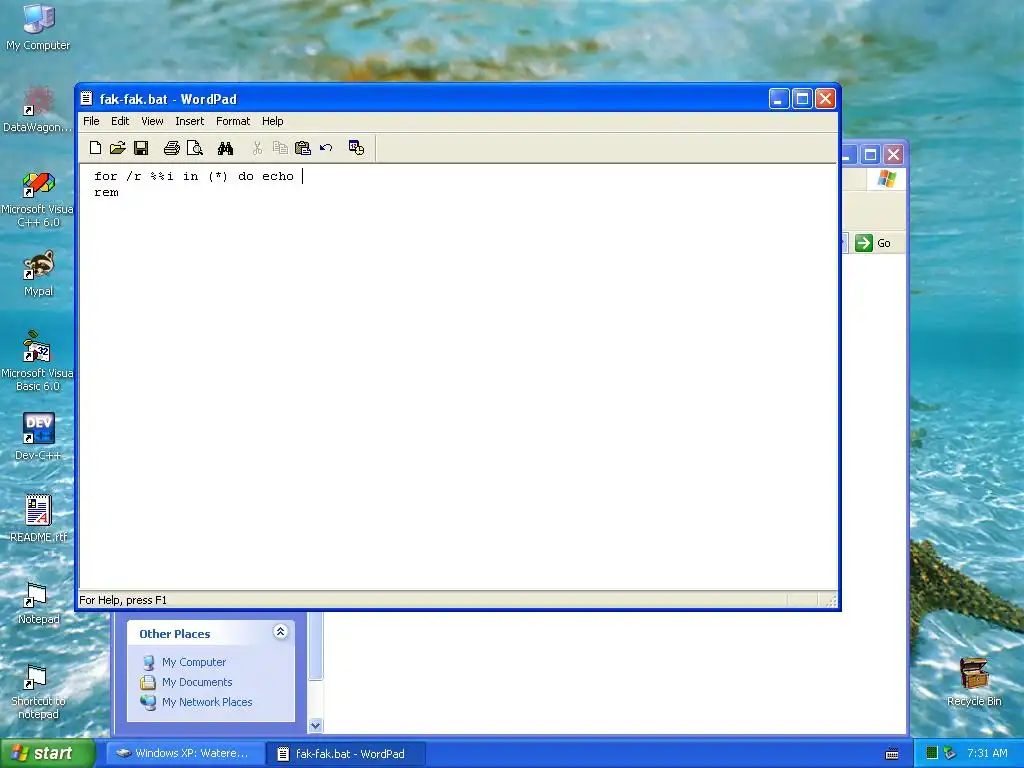Open a file with the Open icon
Screen dimensions: 1024x768
(x=118, y=148)
